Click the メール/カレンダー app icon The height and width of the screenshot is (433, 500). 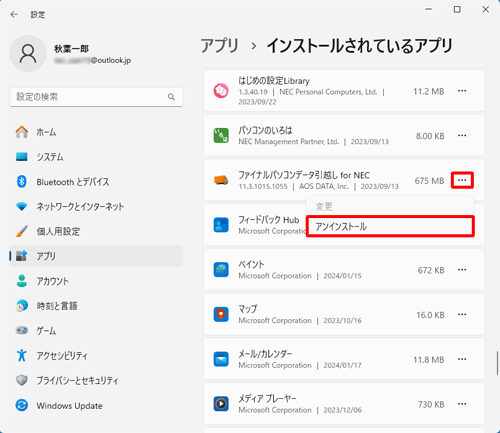[x=221, y=359]
